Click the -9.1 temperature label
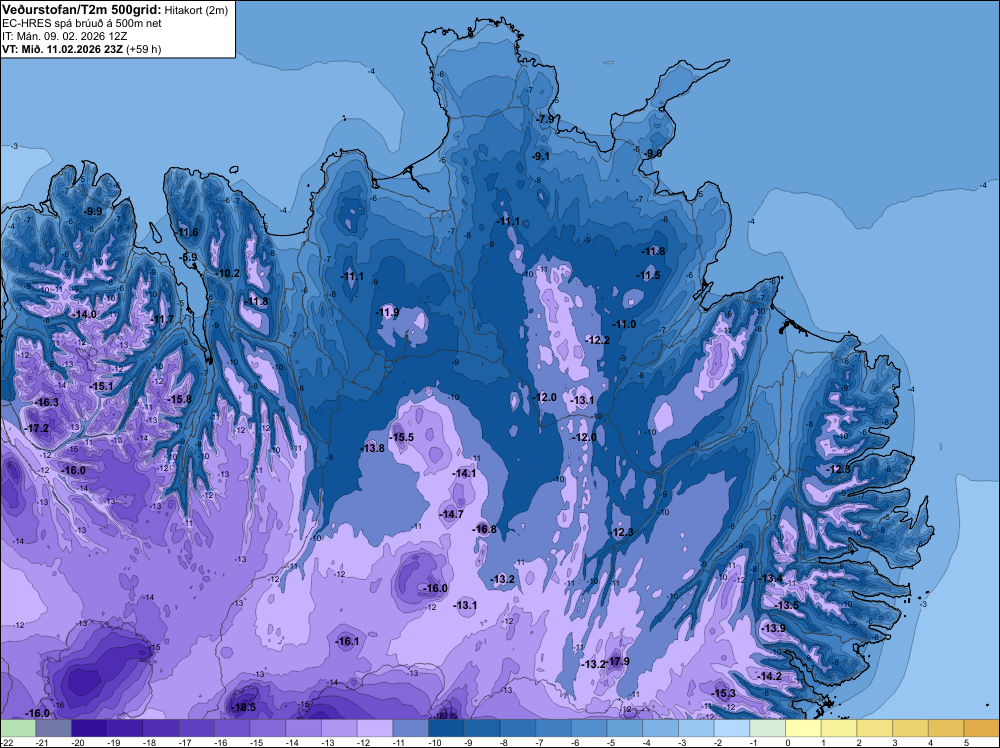1000x748 pixels. pyautogui.click(x=541, y=156)
